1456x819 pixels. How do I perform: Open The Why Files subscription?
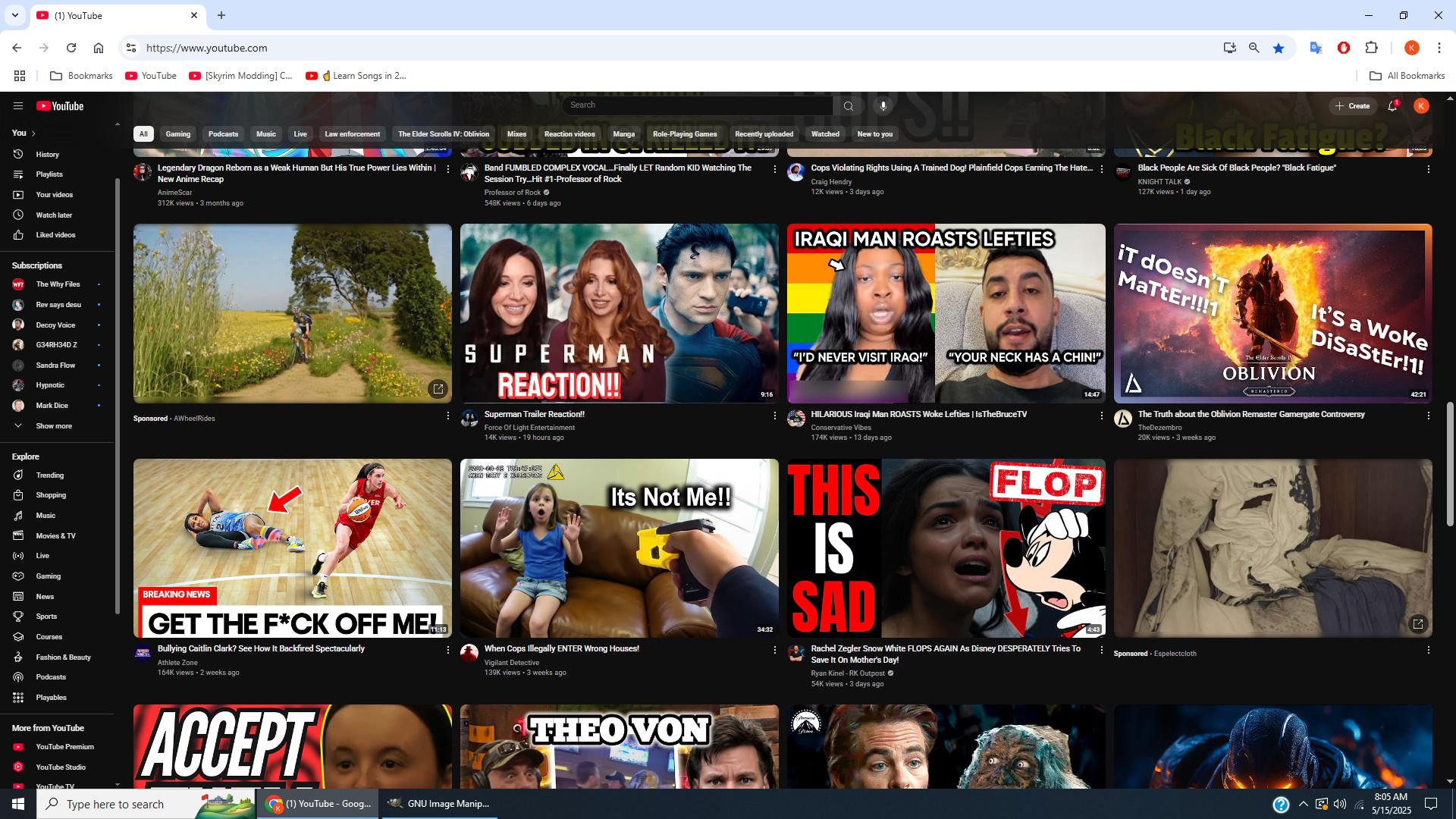(57, 284)
